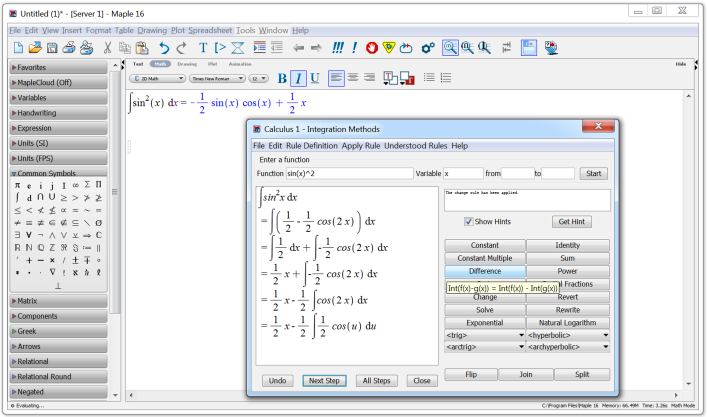Execute entire worksheet with triple exclamation icon
Image resolution: width=707 pixels, height=417 pixels.
click(x=338, y=47)
